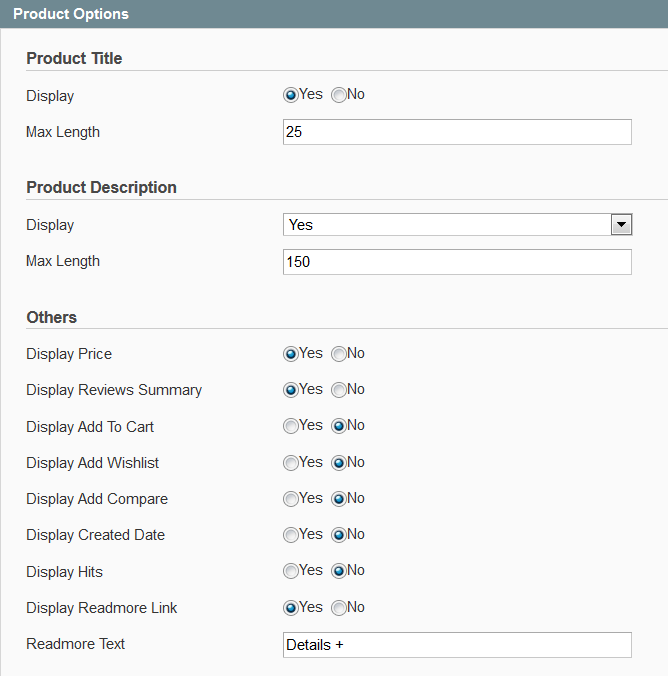Select Yes for Display Readmore Link
668x676 pixels.
point(291,608)
